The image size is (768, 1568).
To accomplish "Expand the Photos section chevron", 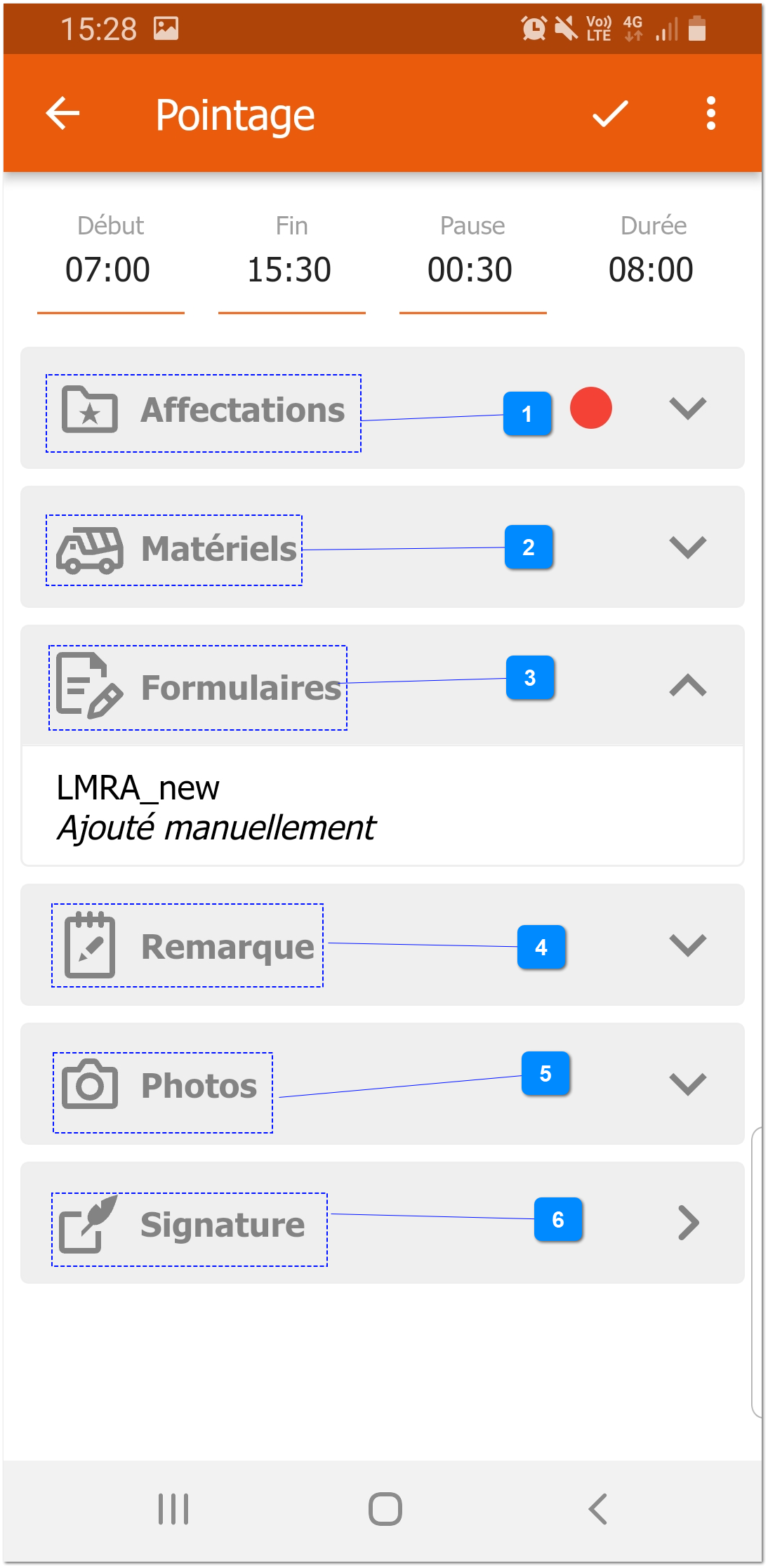I will tap(687, 1084).
